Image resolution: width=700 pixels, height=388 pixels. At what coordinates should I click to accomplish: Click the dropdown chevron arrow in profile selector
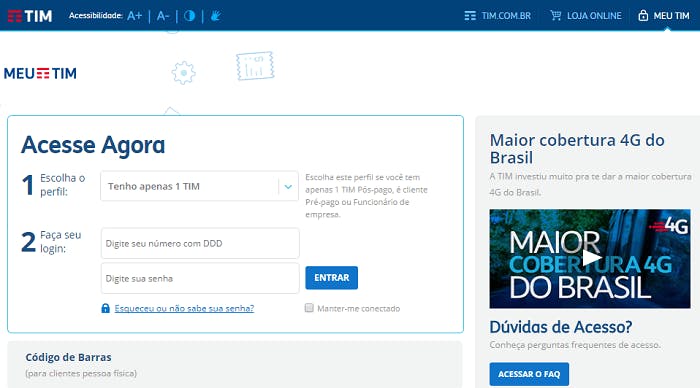click(x=288, y=187)
